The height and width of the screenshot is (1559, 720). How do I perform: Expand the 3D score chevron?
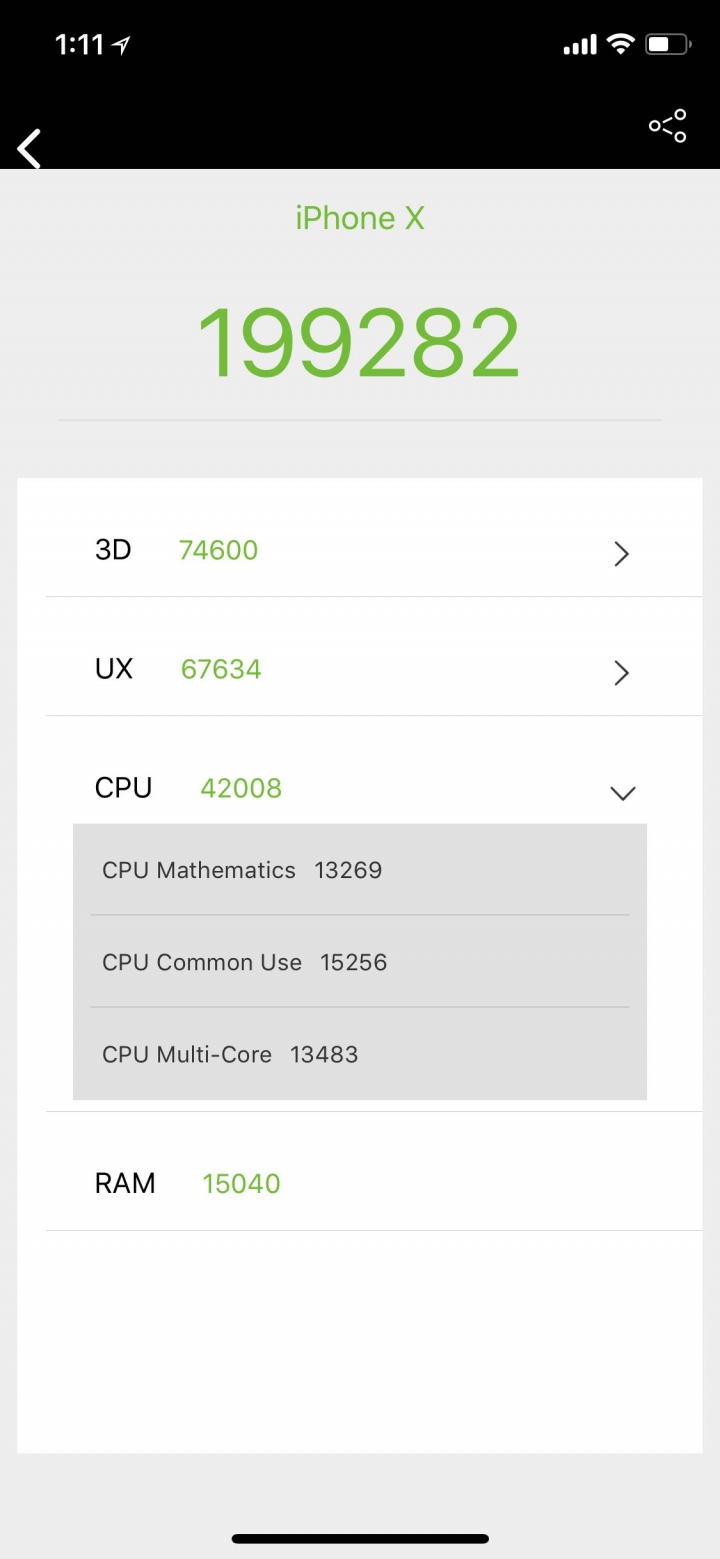[622, 553]
